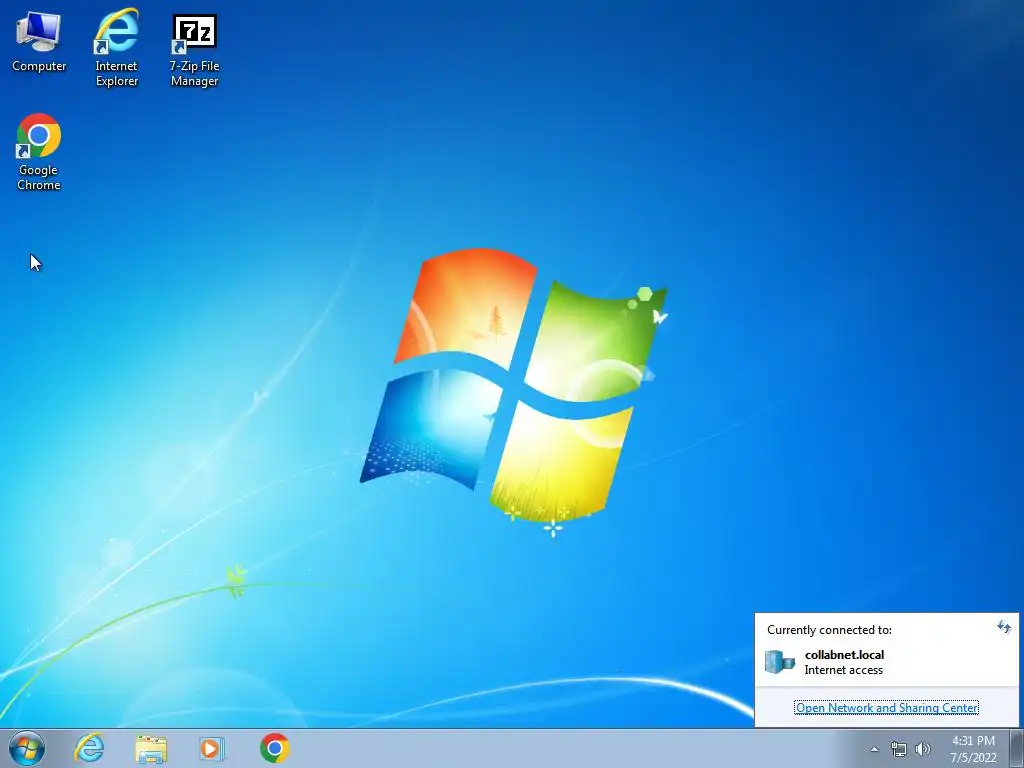1024x768 pixels.
Task: Open Windows Media Player from the taskbar
Action: tap(212, 748)
